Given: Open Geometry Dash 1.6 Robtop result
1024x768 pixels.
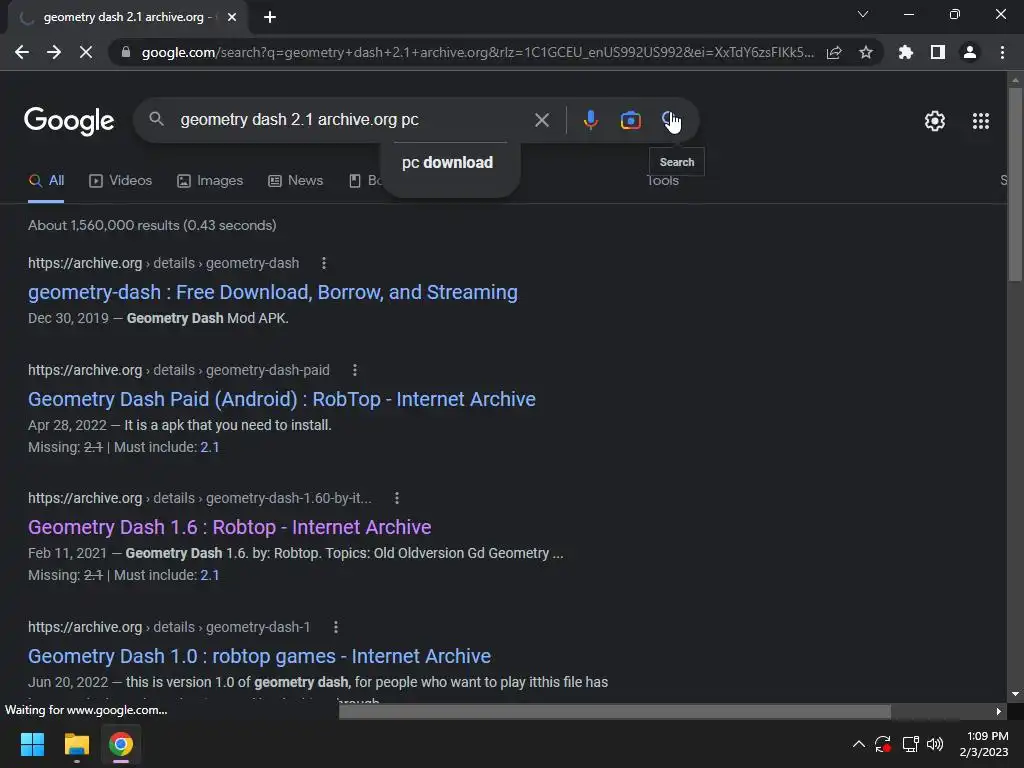Looking at the screenshot, I should pyautogui.click(x=230, y=527).
